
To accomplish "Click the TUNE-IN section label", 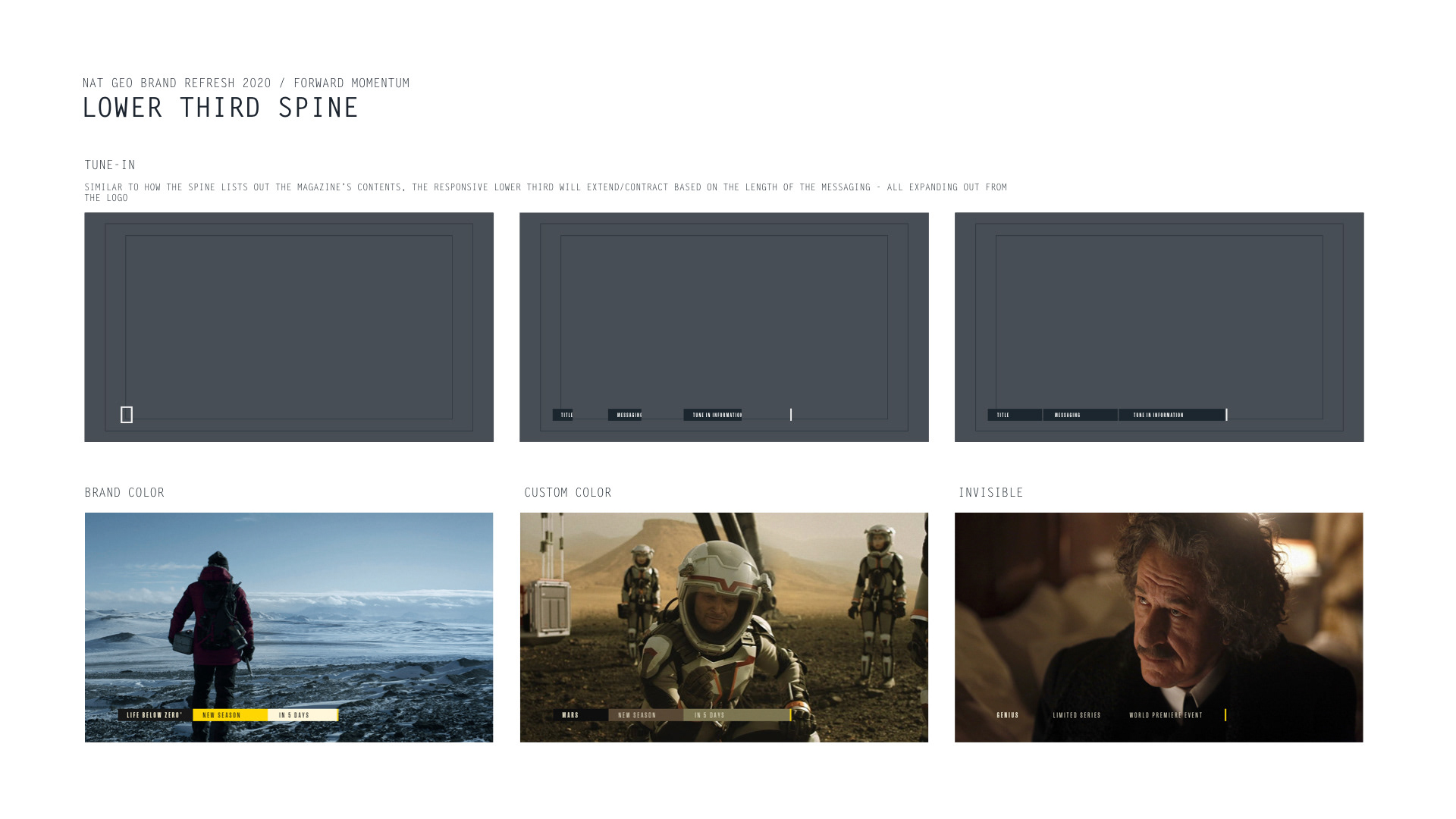I will point(110,165).
